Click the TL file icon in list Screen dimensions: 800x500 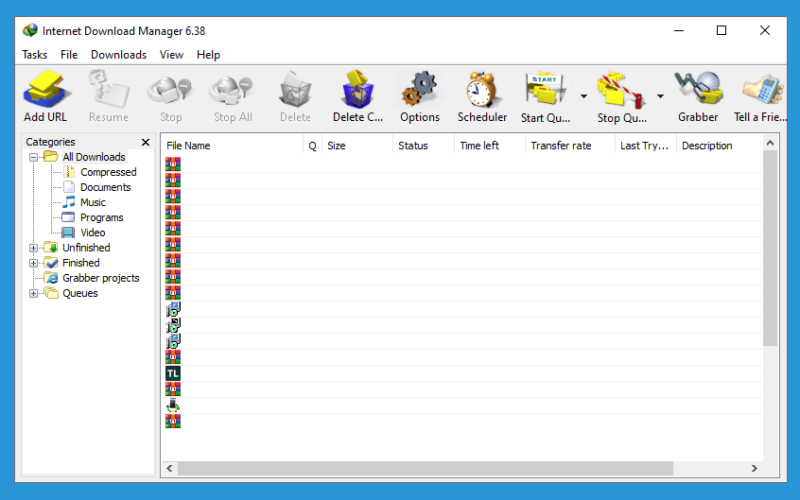173,373
